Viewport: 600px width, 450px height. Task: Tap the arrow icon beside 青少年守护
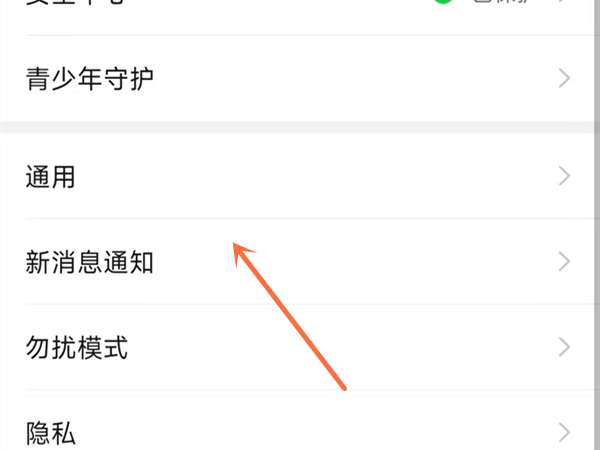tap(564, 78)
